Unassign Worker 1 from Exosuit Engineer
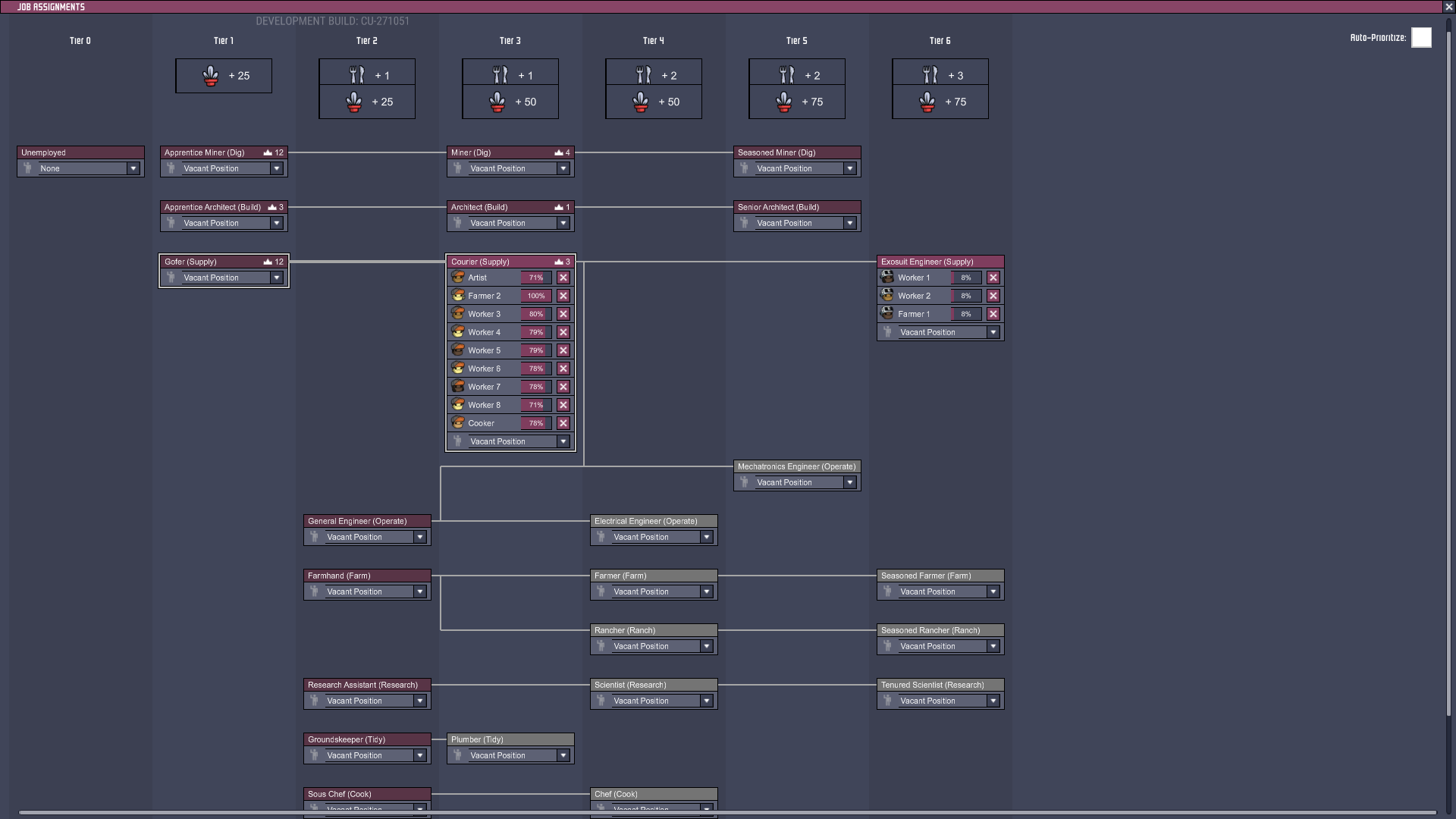 tap(993, 278)
